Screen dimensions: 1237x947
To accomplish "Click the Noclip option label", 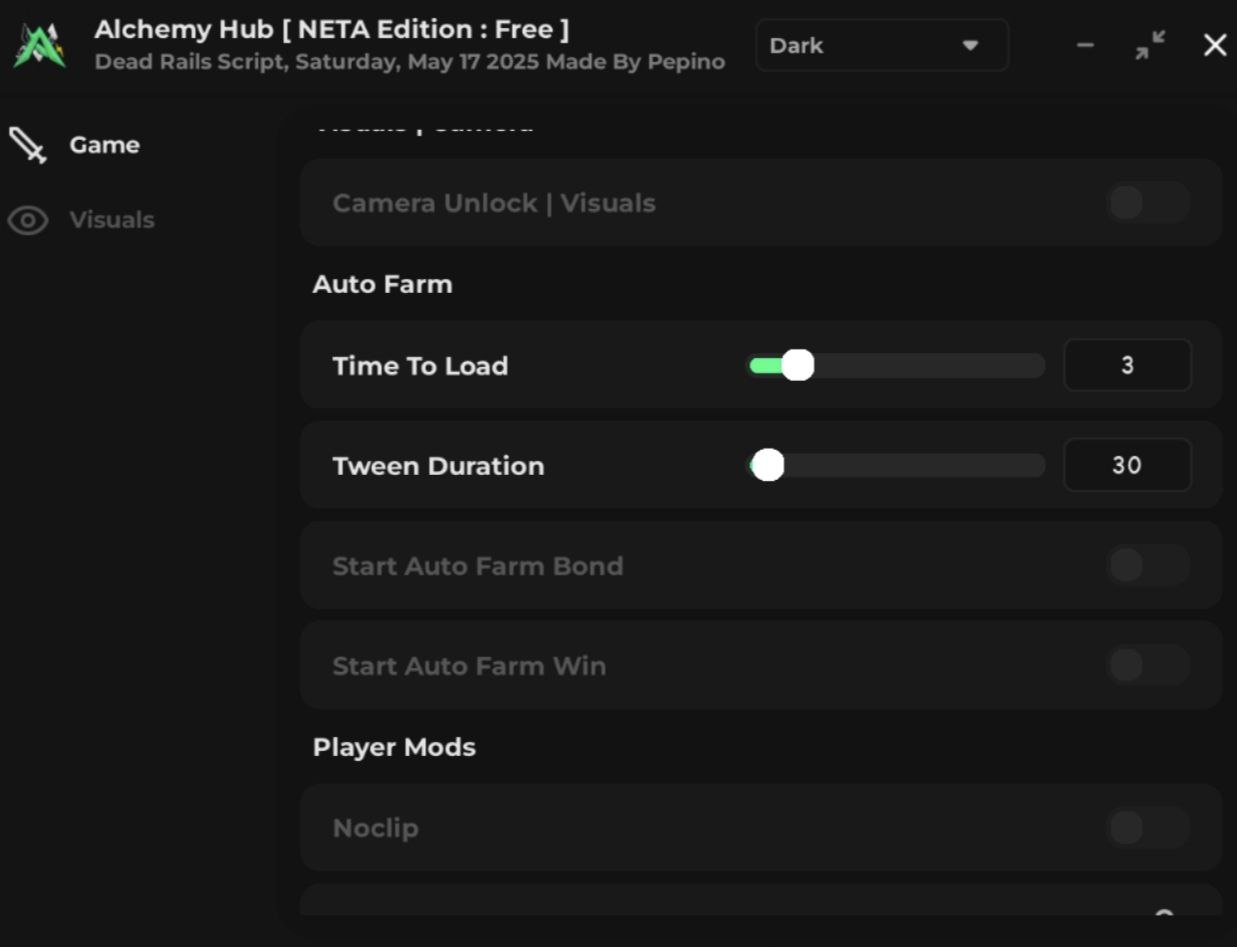I will coord(375,828).
